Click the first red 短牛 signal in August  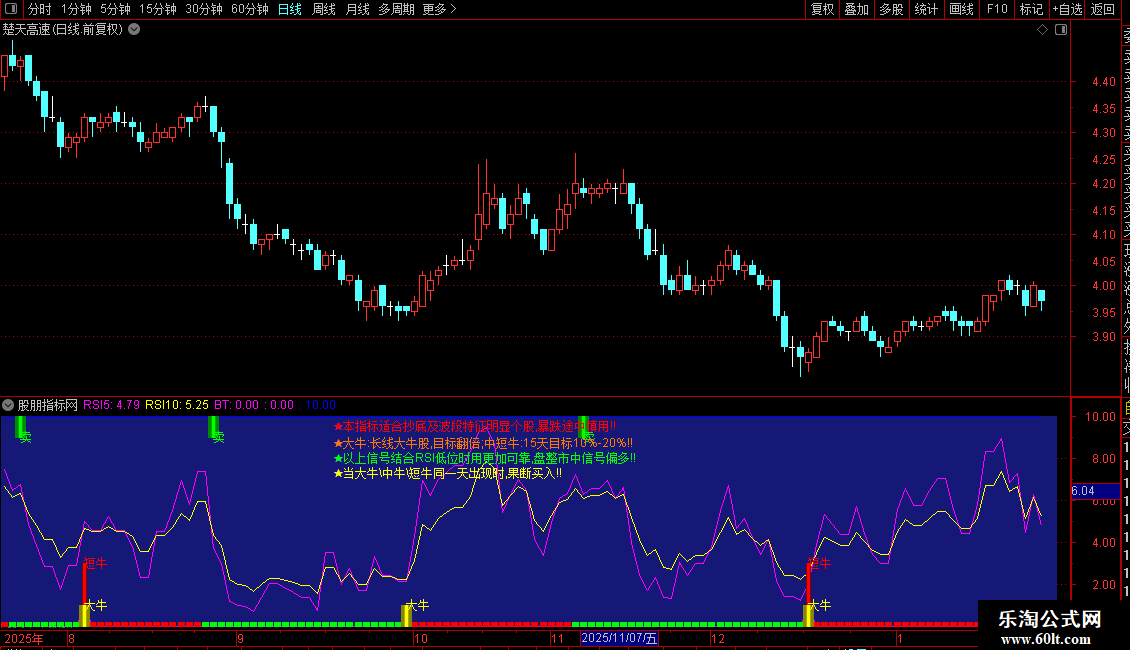pos(94,563)
